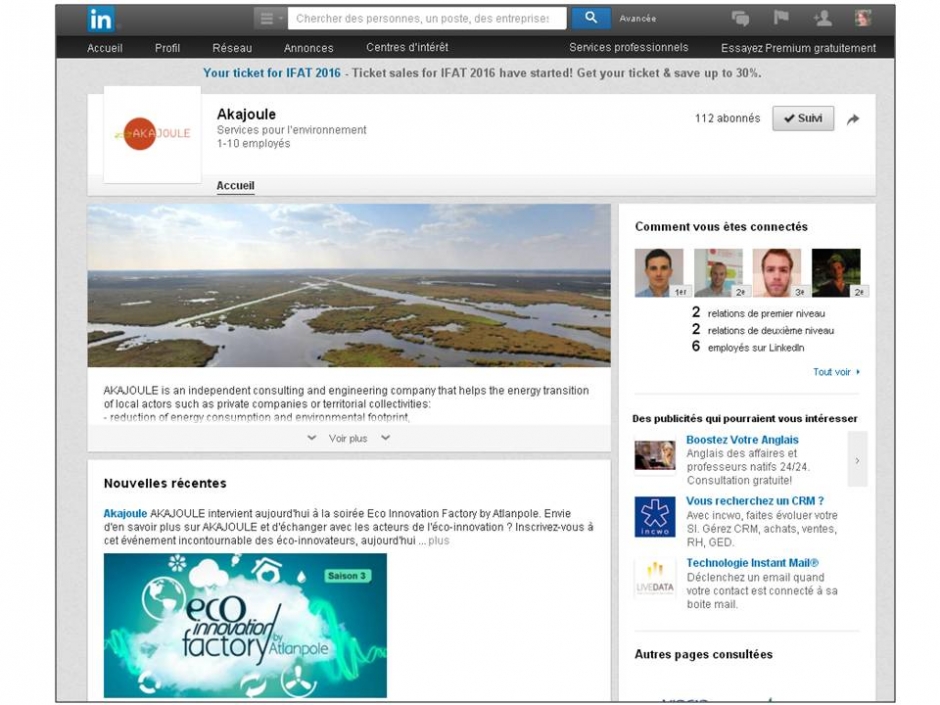This screenshot has width=940, height=705.
Task: Click Boostez Votre Anglais ad thumbnail
Action: pos(655,456)
